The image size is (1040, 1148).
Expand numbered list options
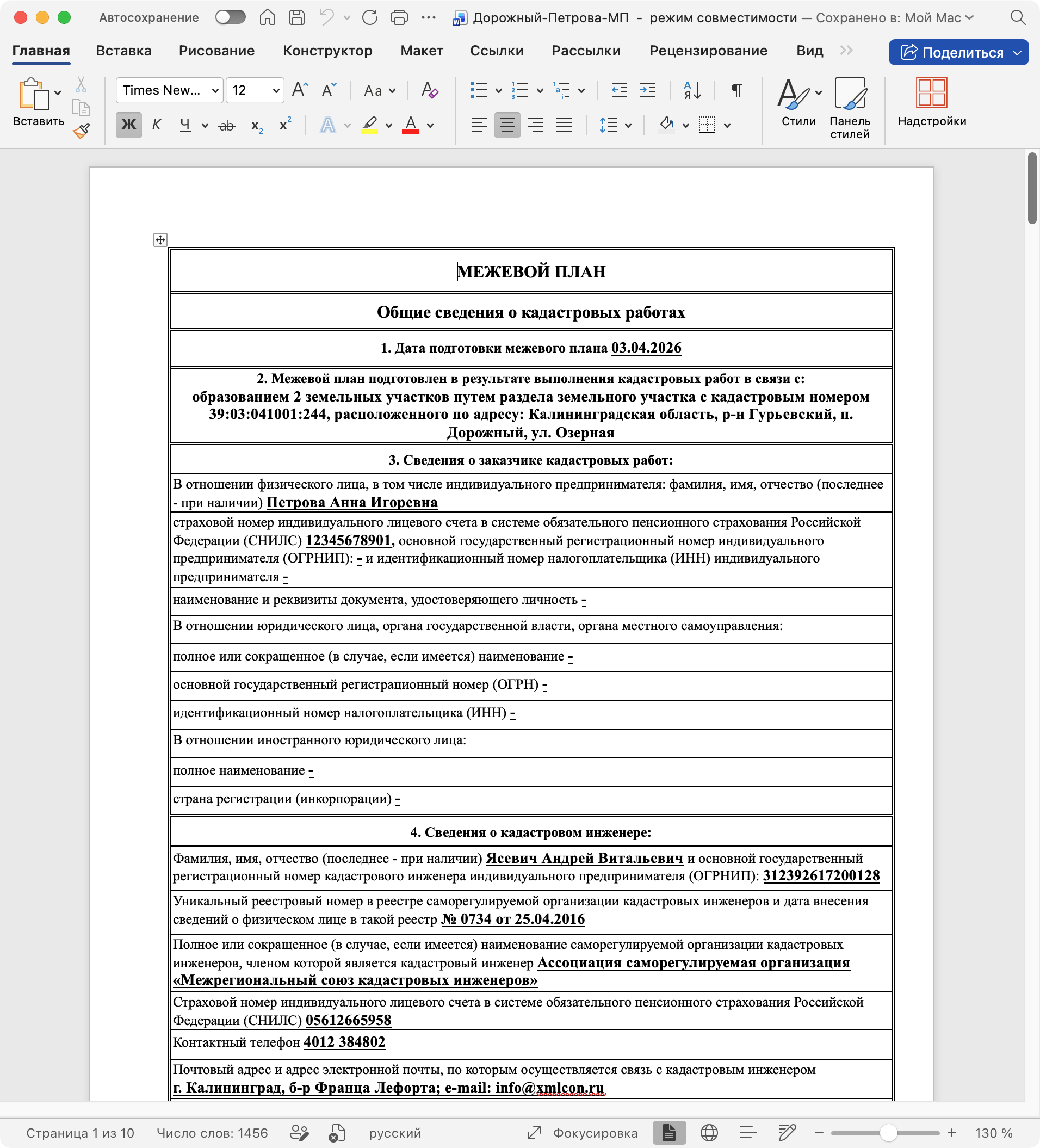(540, 90)
